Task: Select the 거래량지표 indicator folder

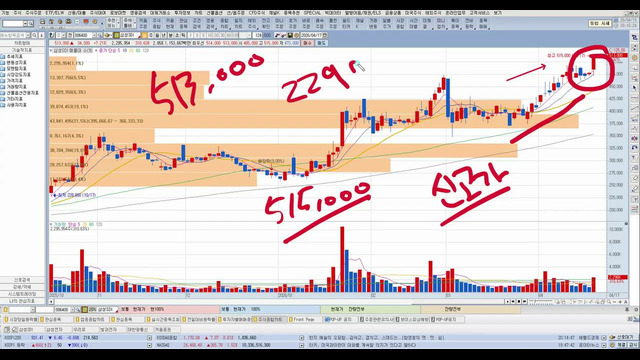Action: coord(13,87)
